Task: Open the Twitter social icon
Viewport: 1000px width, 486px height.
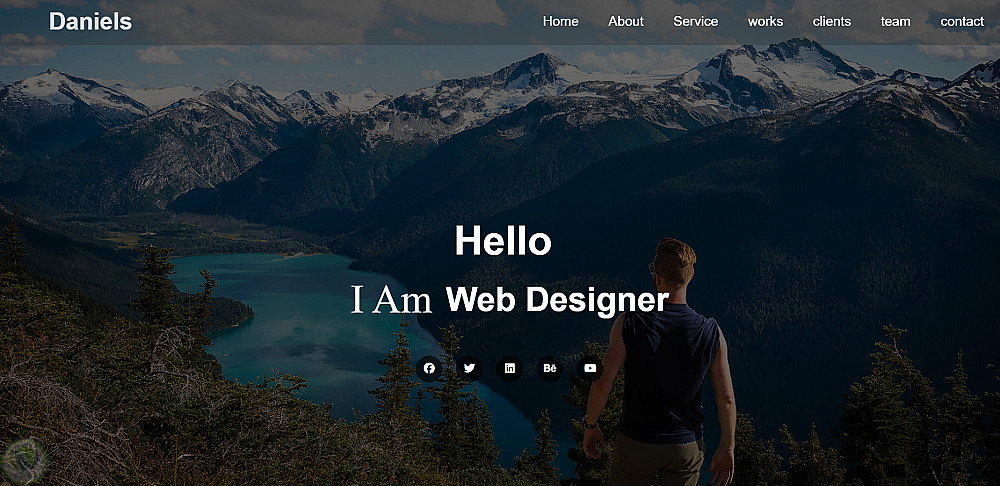Action: coord(469,369)
